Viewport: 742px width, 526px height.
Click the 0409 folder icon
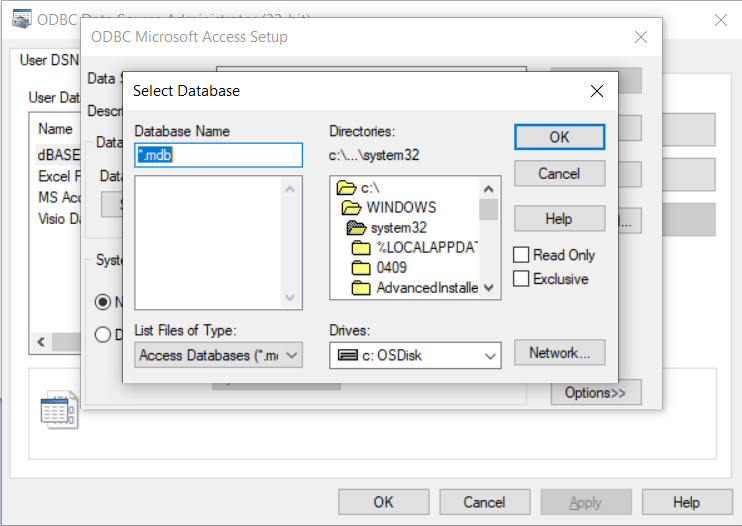click(361, 268)
